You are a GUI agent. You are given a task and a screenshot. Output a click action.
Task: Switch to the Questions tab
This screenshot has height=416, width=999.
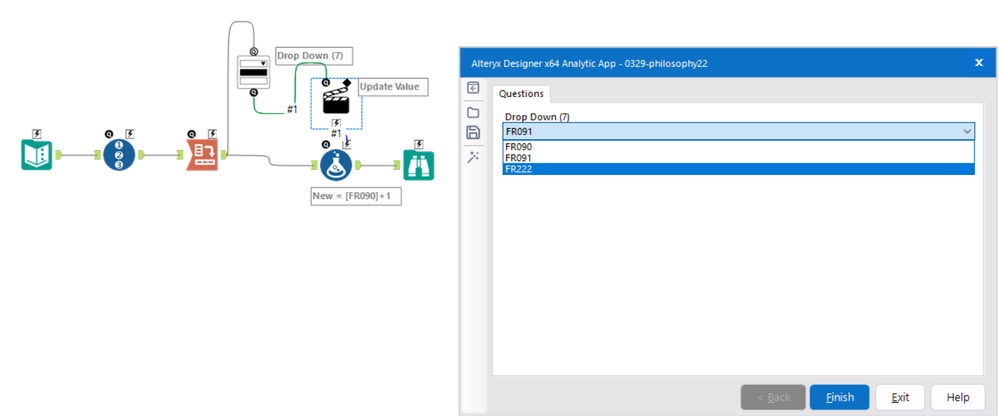521,94
